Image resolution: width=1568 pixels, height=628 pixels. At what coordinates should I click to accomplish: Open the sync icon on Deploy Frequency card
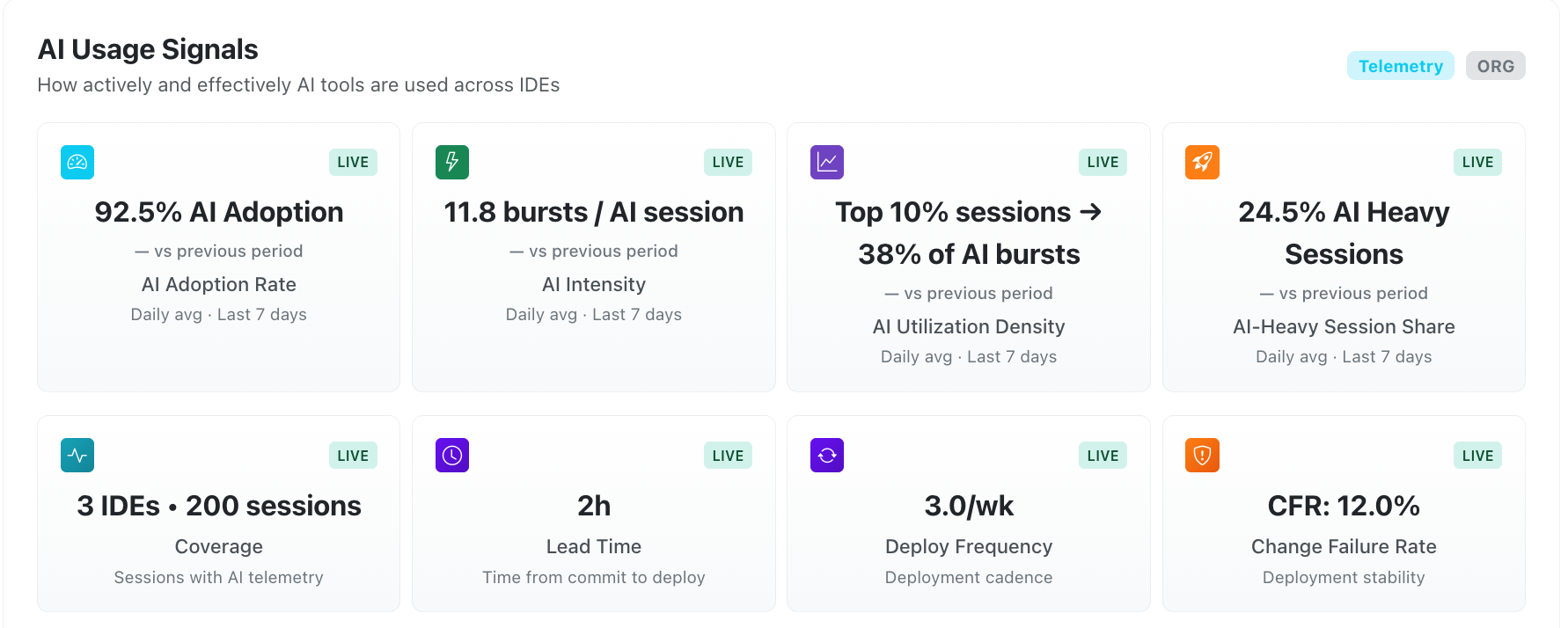pyautogui.click(x=827, y=455)
